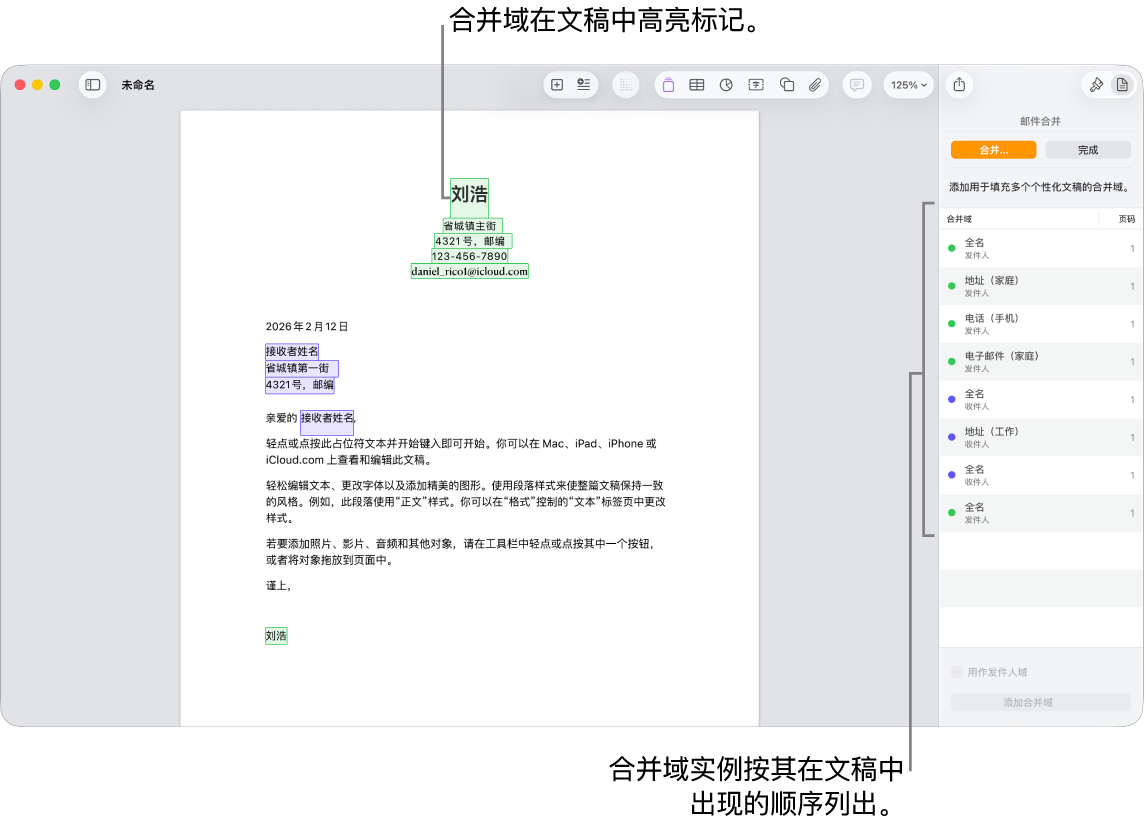Select the 地址（家庭）merge field row
Screen dimensions: 1146x827
(x=1041, y=286)
